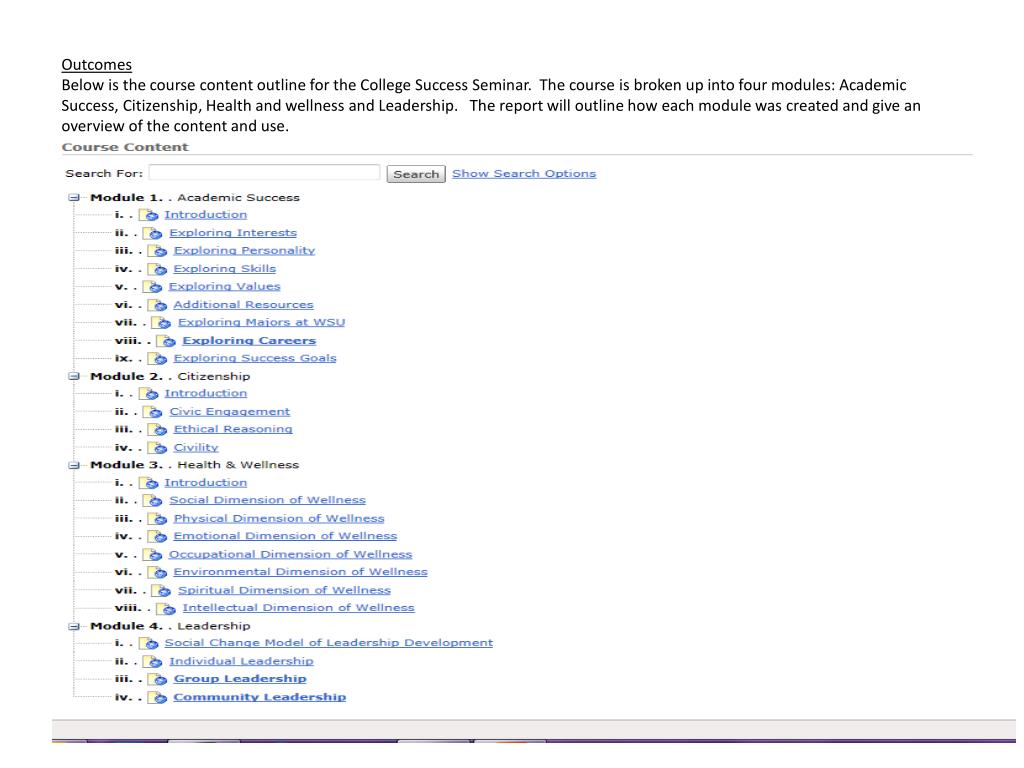Open the Ethical Reasoning link
Image resolution: width=1024 pixels, height=768 pixels.
click(233, 430)
